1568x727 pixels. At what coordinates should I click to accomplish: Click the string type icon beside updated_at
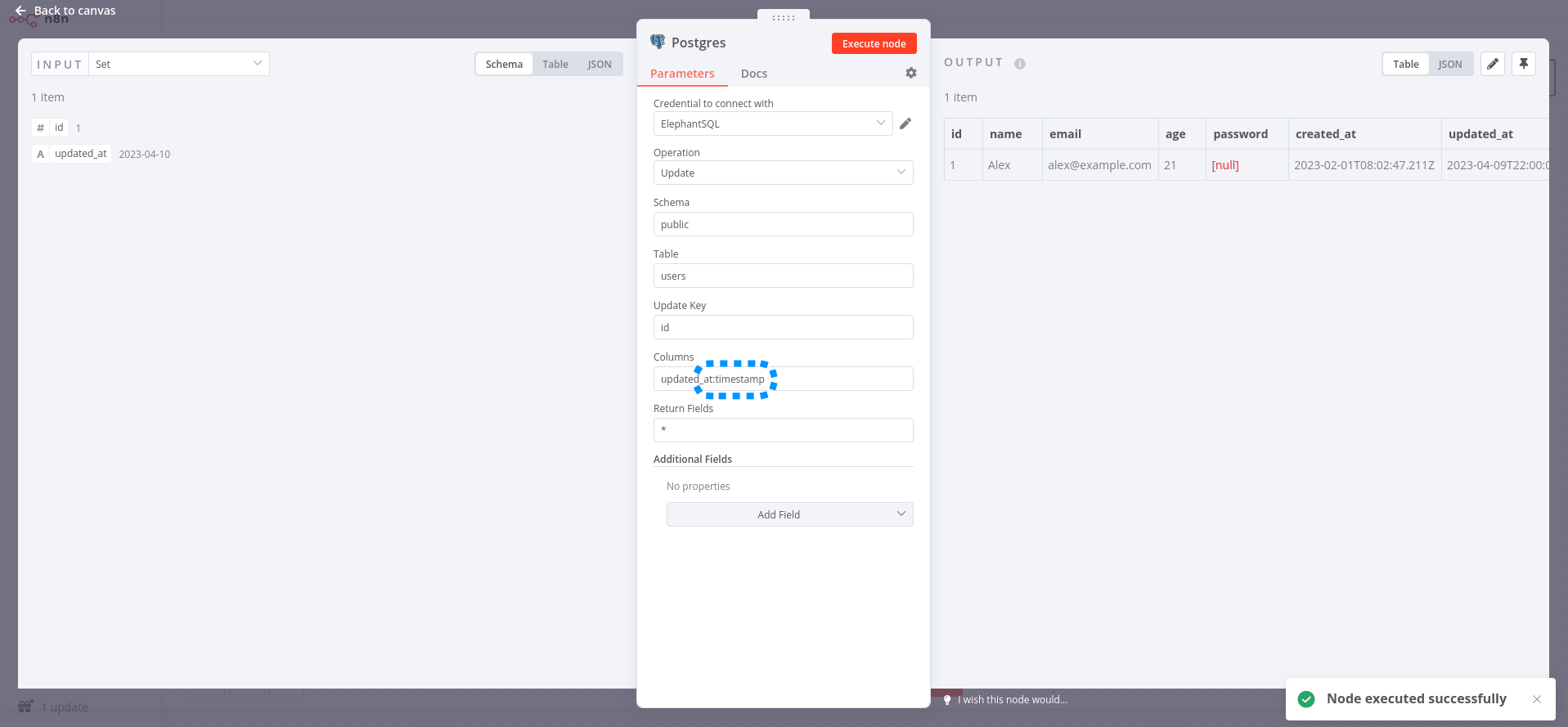(x=40, y=154)
